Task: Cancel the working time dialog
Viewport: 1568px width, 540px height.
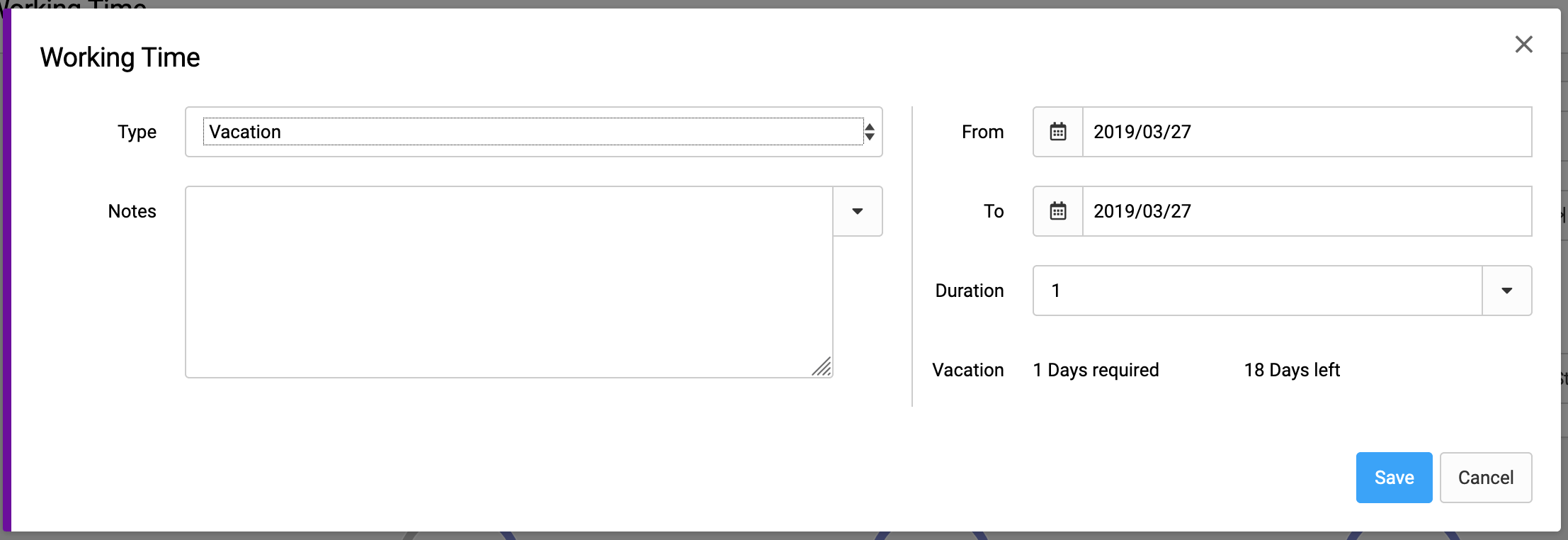Action: click(1486, 478)
